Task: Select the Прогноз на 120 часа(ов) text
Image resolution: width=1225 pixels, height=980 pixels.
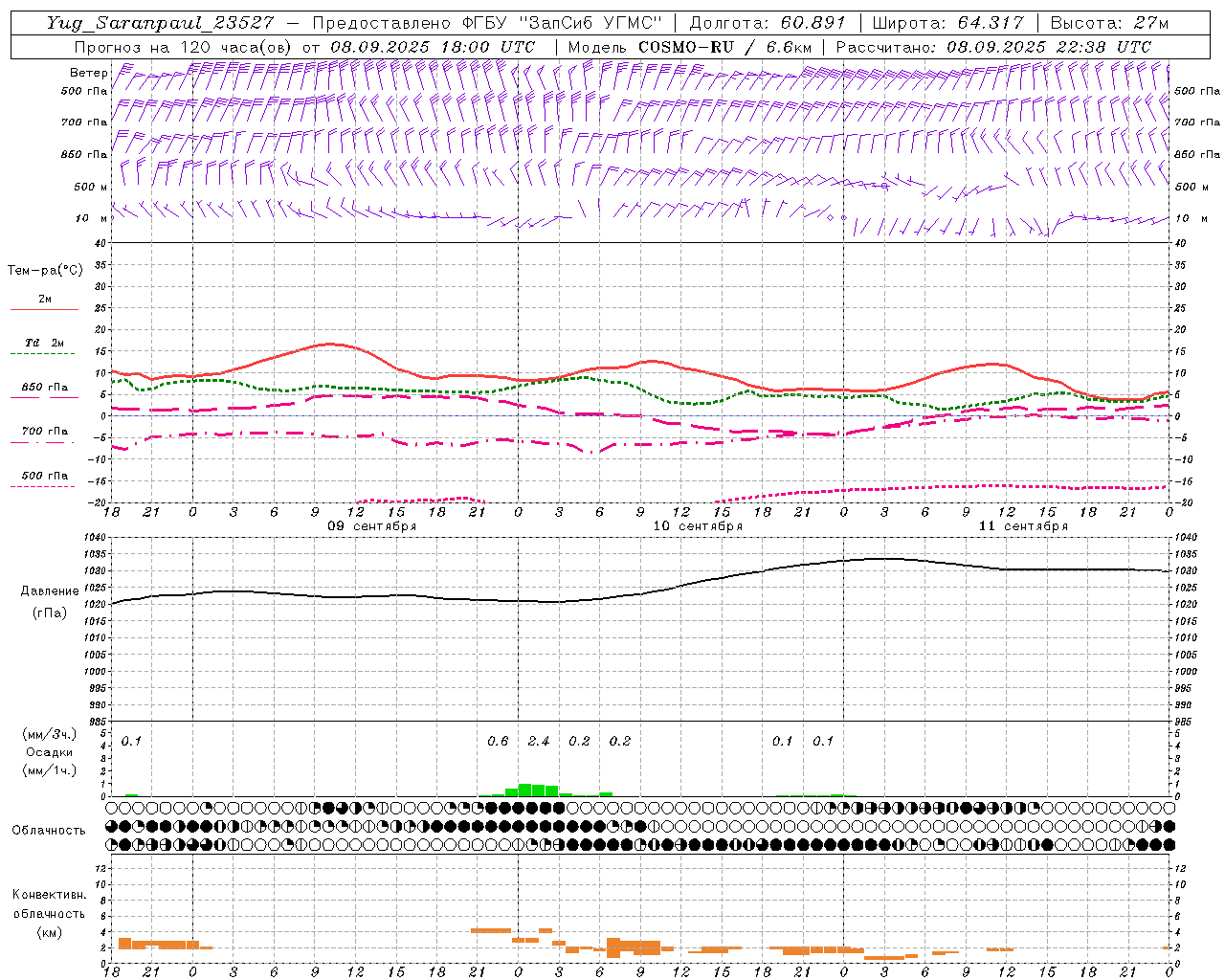Action: 185,47
